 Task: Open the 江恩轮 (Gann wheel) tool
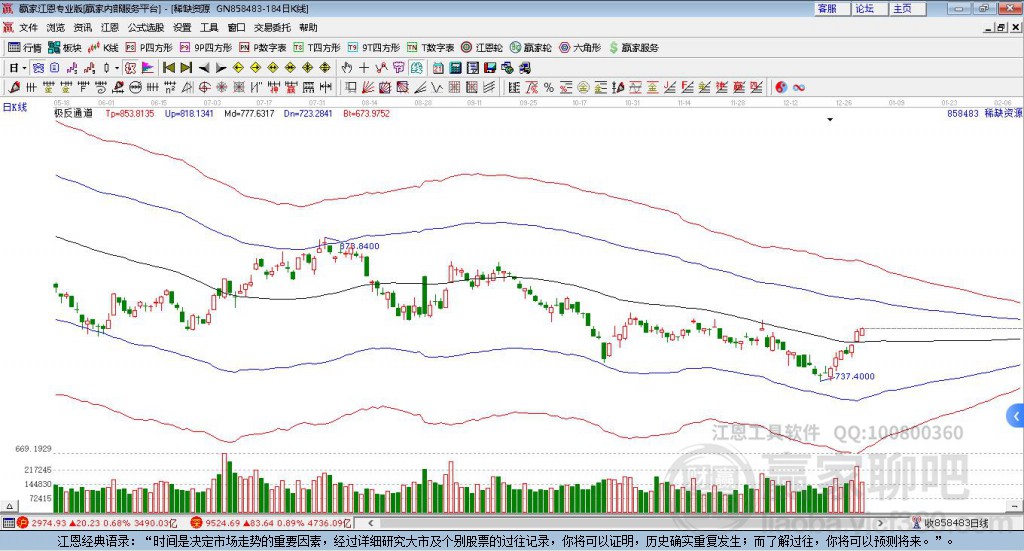click(x=482, y=48)
